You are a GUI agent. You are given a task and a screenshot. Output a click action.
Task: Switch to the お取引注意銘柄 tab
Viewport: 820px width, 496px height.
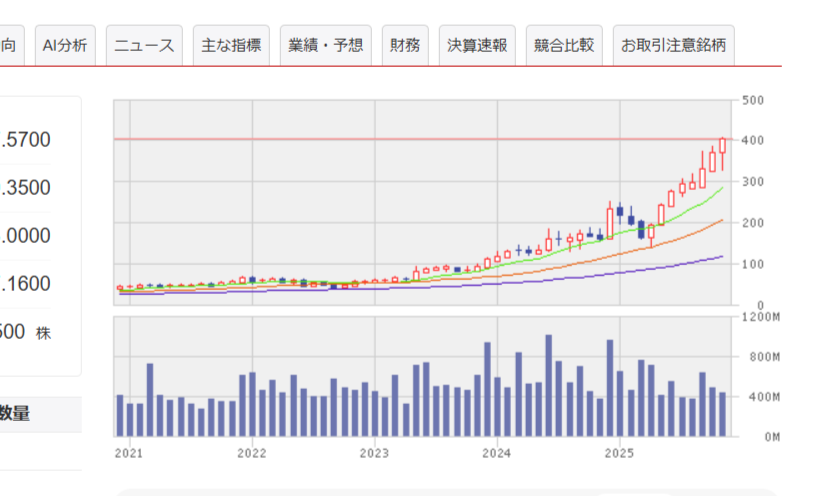pyautogui.click(x=673, y=45)
